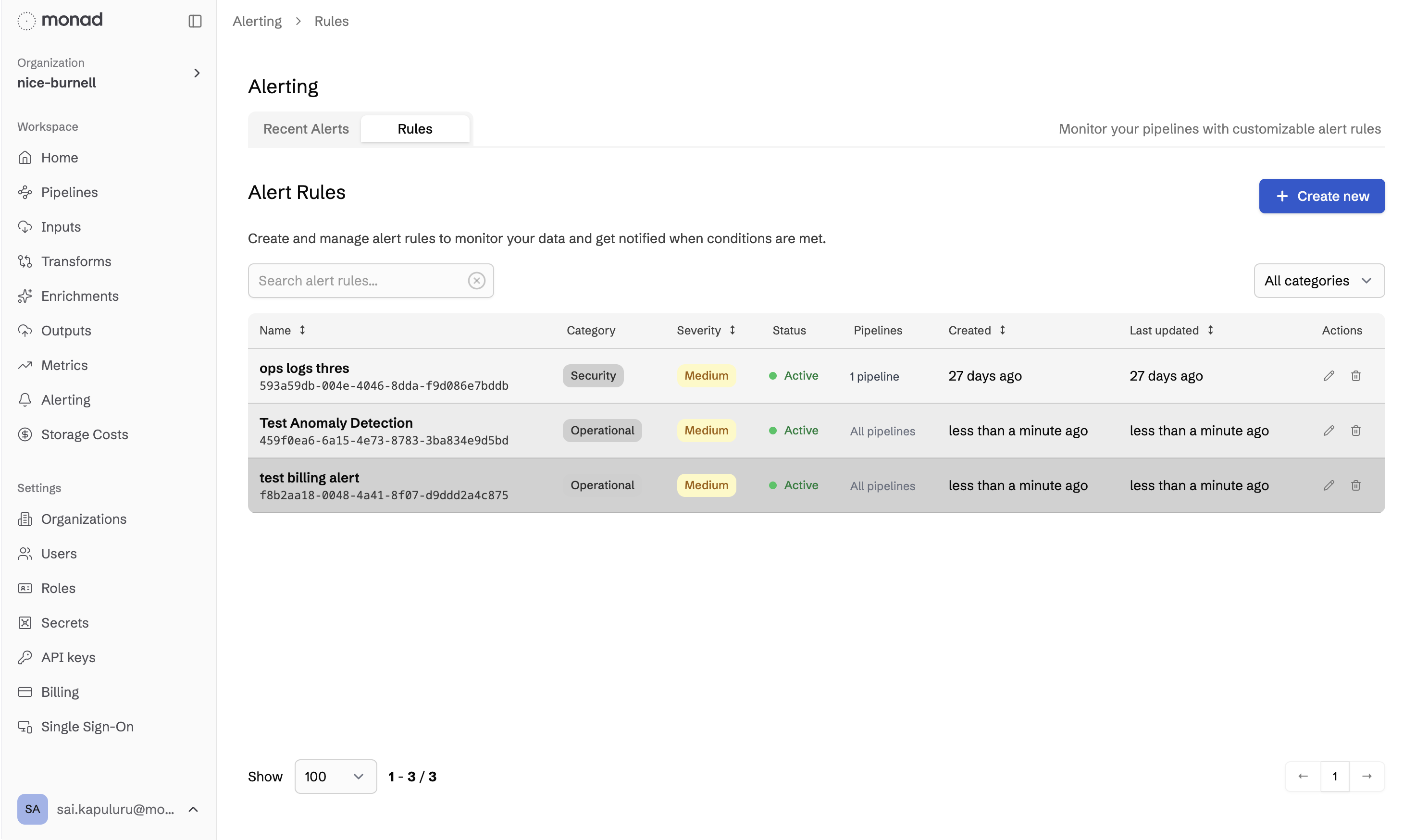
Task: Click the monad logo
Action: [60, 20]
